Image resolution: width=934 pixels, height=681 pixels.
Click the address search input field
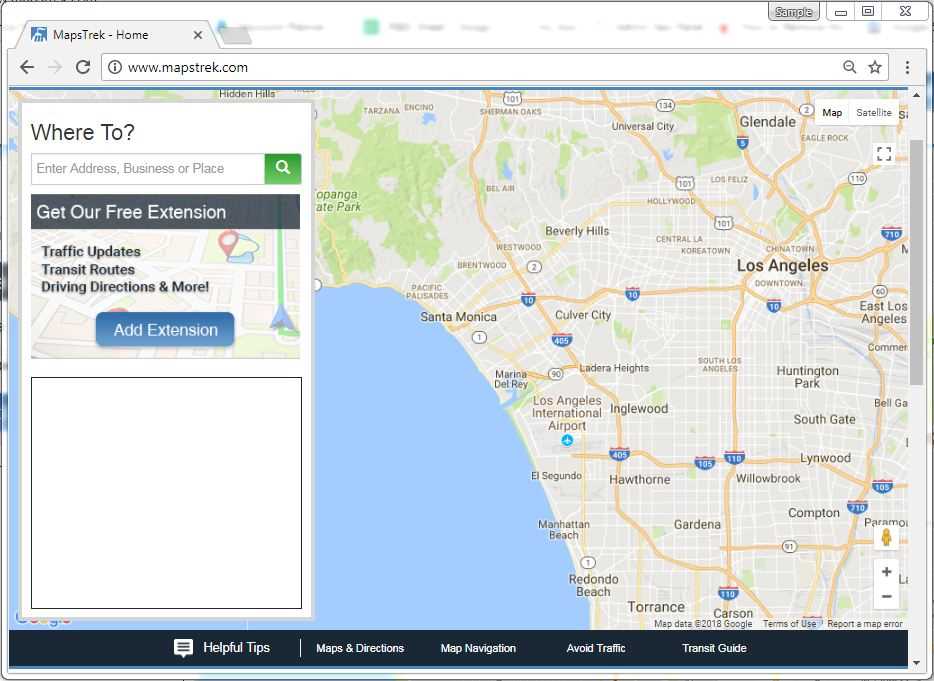coord(148,169)
